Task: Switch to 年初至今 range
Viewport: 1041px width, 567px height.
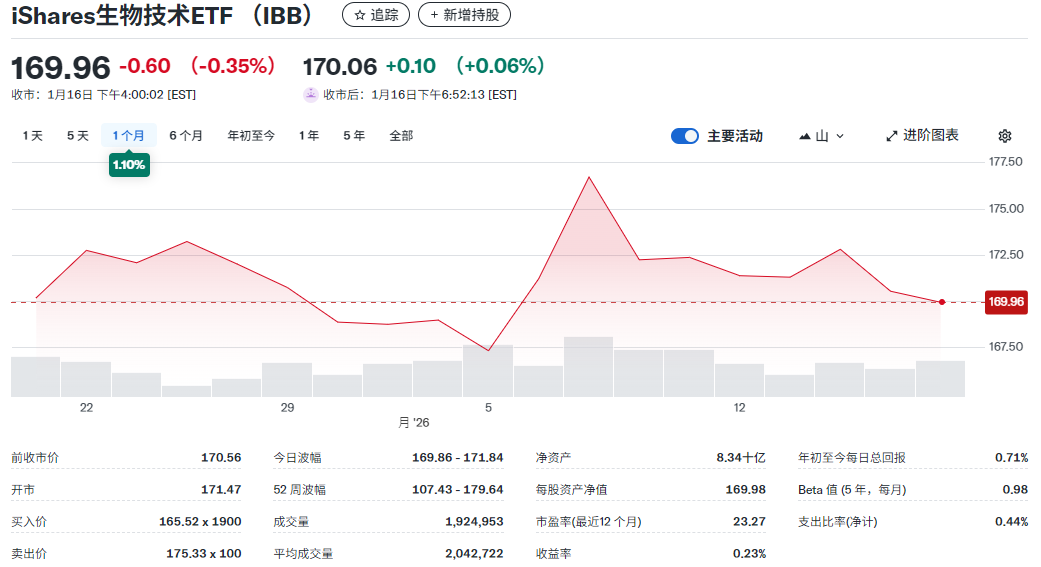Action: (251, 135)
